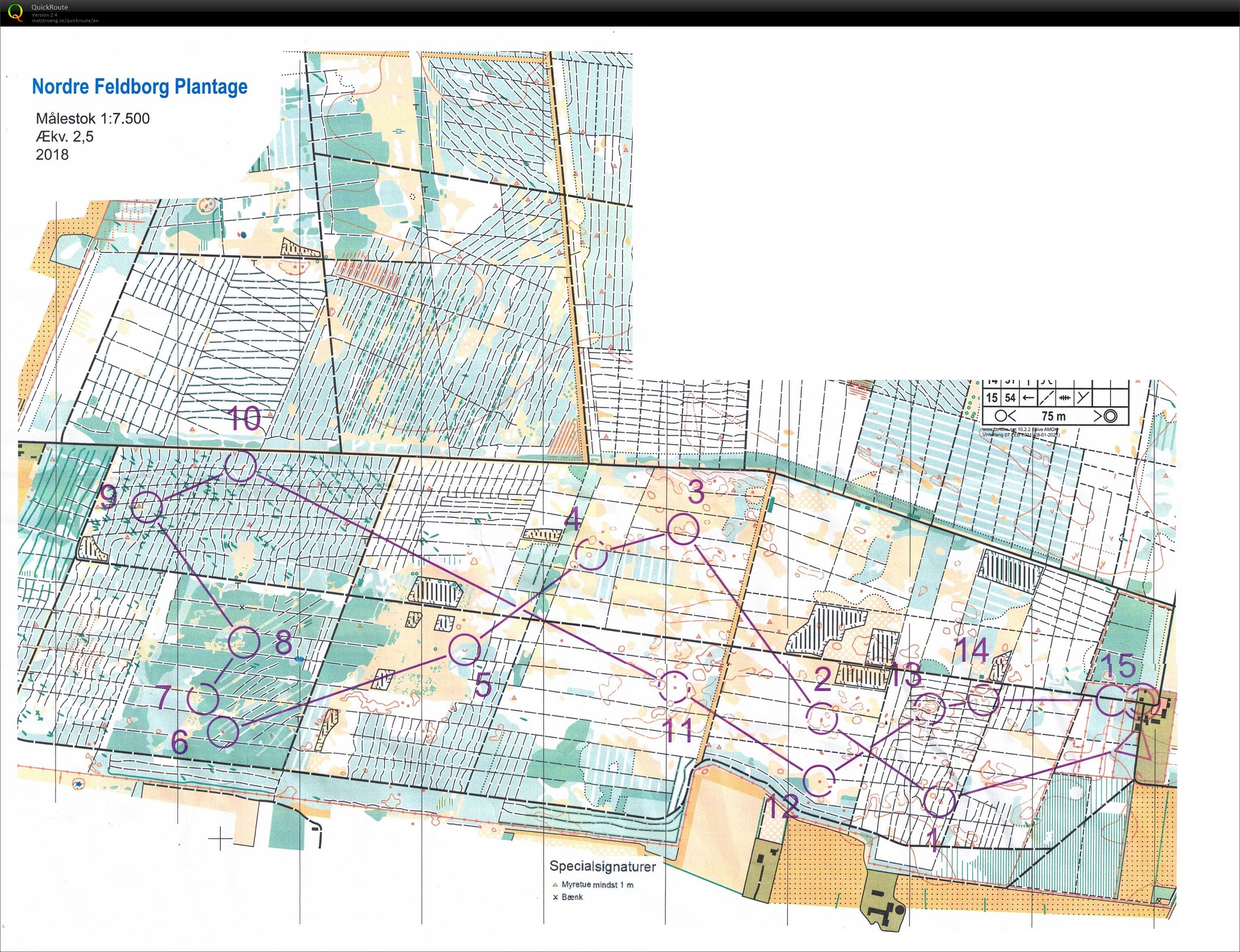Click the Ækv. 2,5 contour interval text

[x=65, y=136]
